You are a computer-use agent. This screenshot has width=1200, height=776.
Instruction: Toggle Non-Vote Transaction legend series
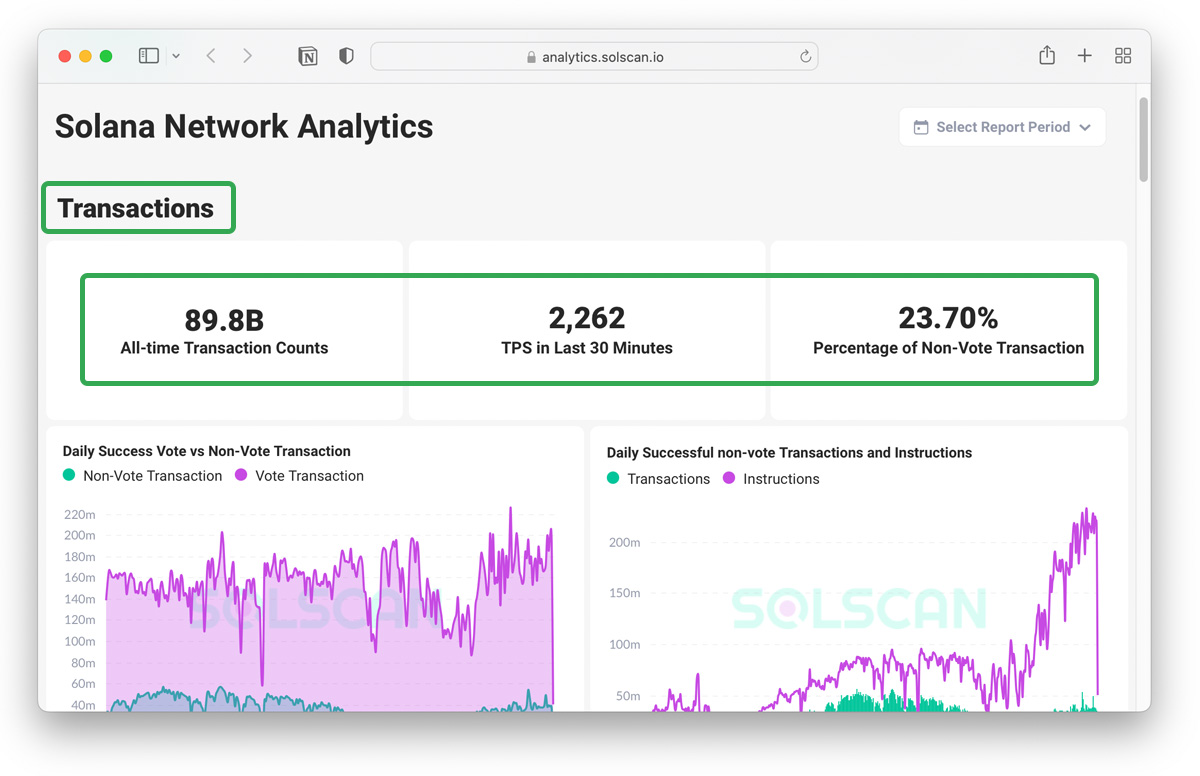coord(152,476)
